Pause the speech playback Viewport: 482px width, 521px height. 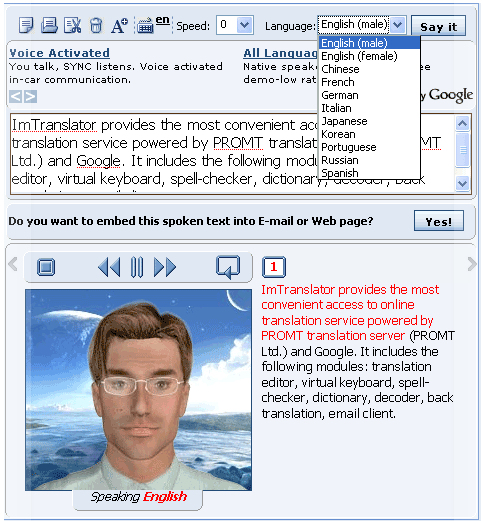click(x=137, y=267)
